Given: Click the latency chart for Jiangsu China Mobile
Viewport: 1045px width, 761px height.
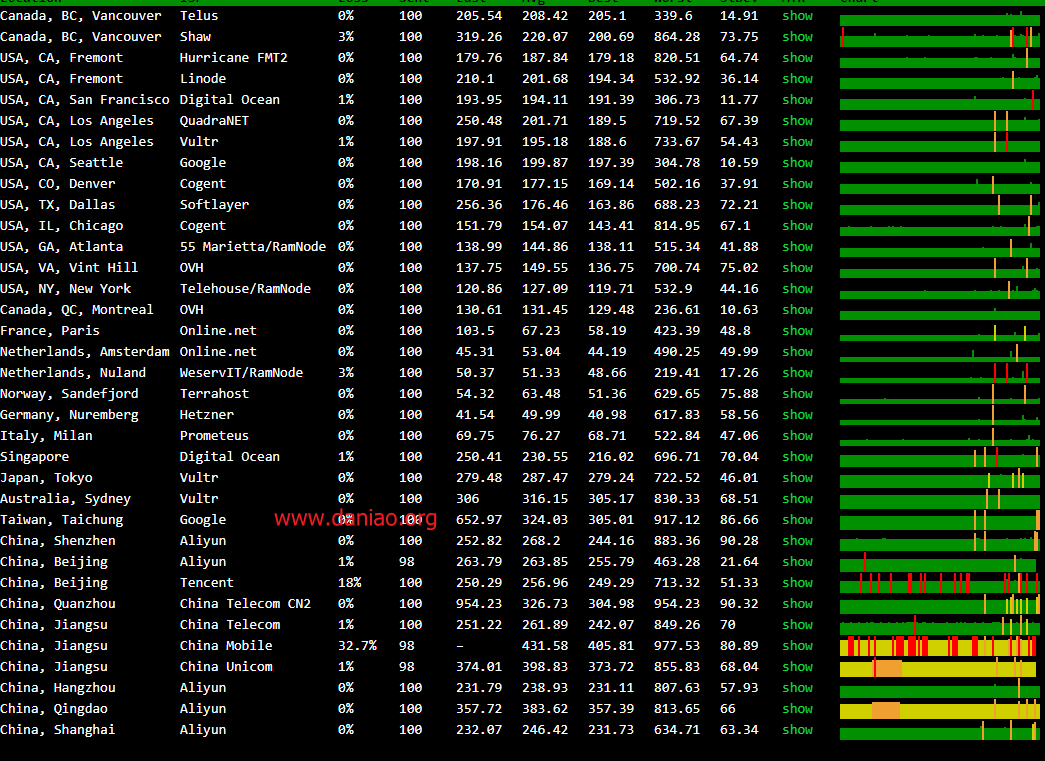Looking at the screenshot, I should pos(939,646).
